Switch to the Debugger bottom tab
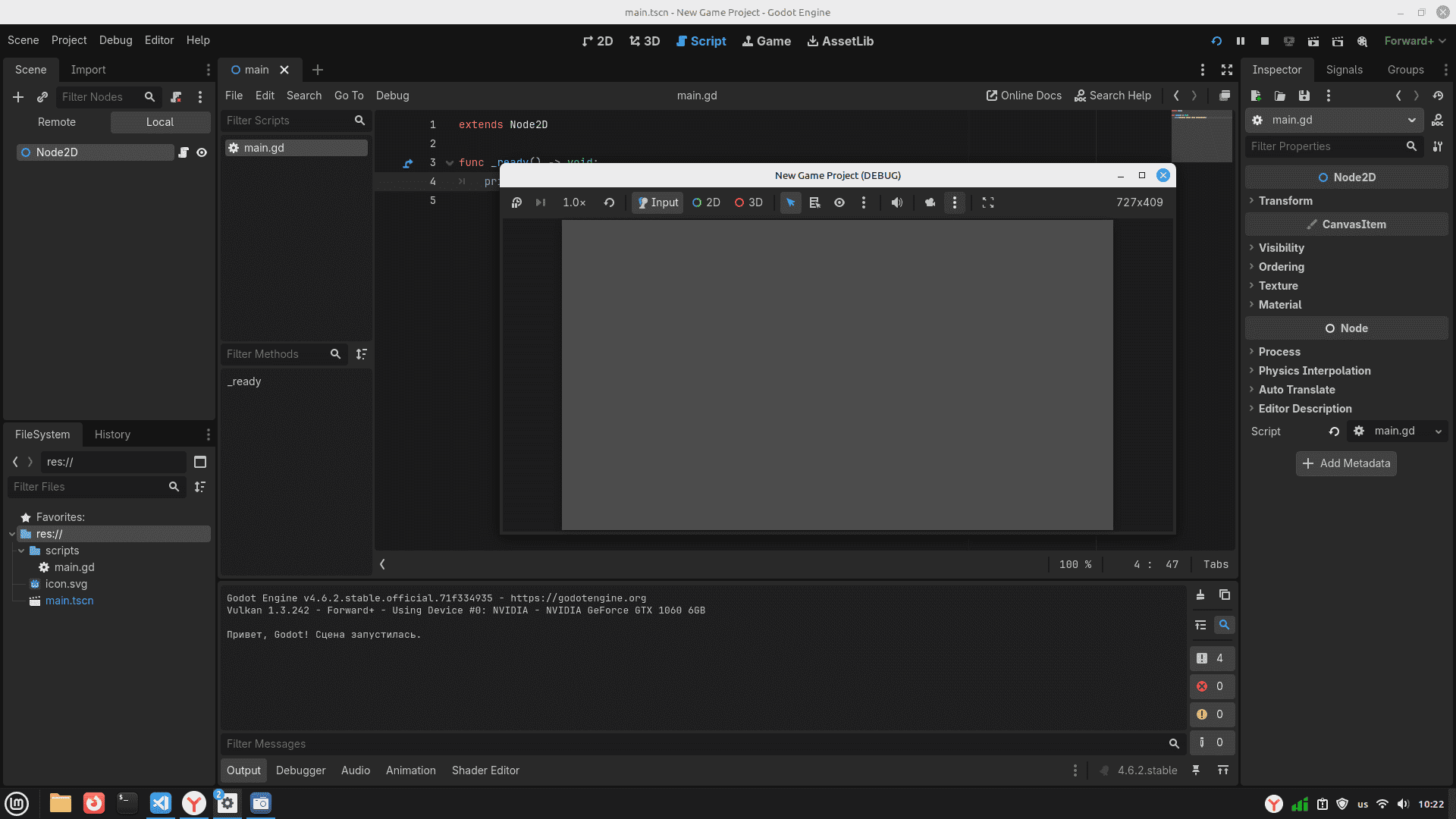Image resolution: width=1456 pixels, height=819 pixels. coord(300,770)
